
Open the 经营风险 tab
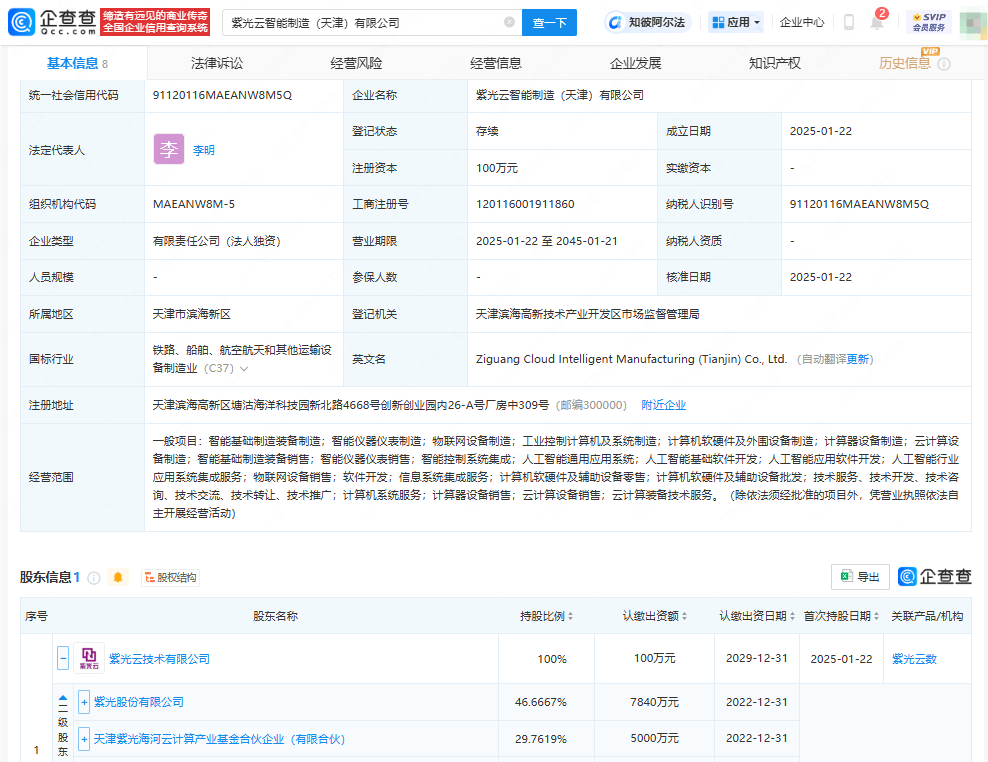pos(356,63)
